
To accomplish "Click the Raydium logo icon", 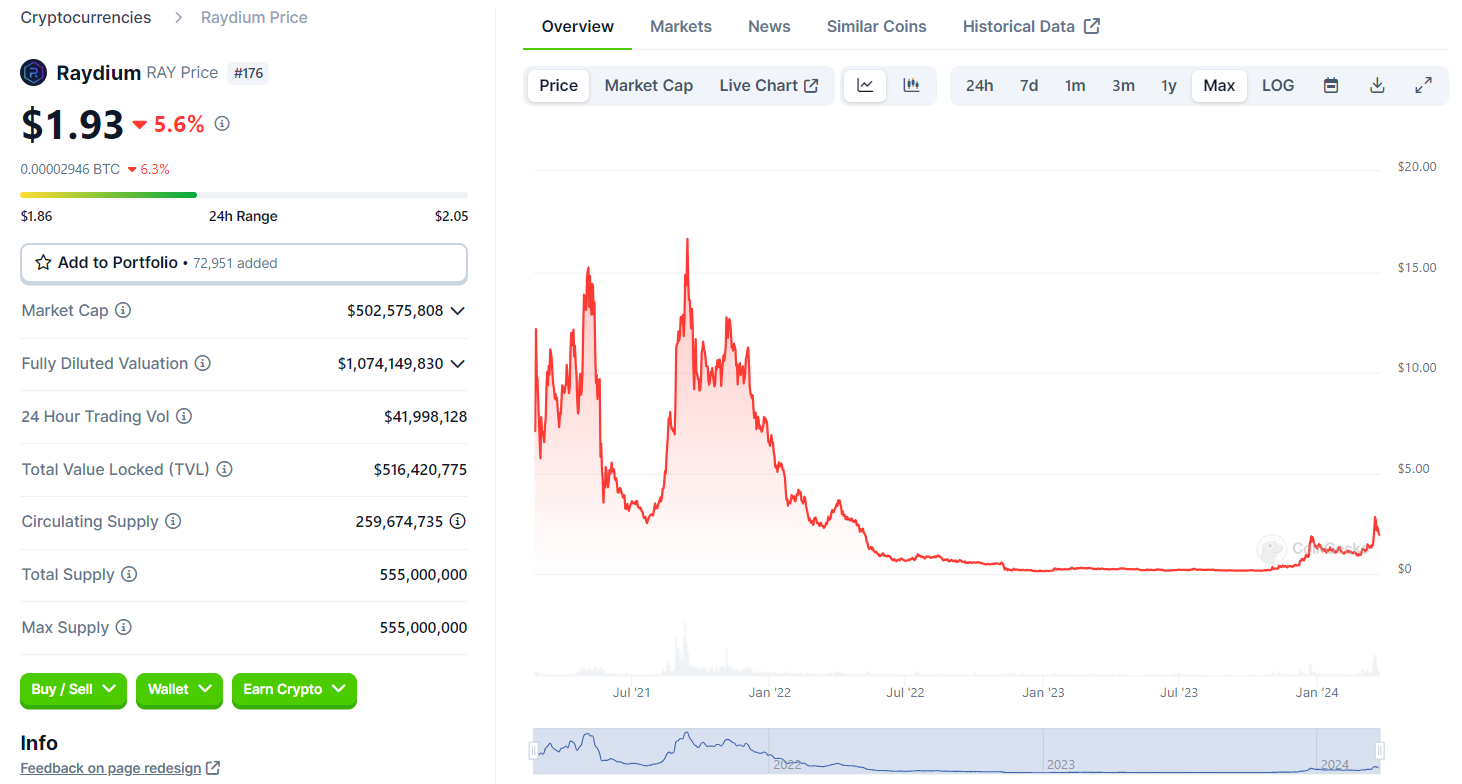I will pos(33,72).
